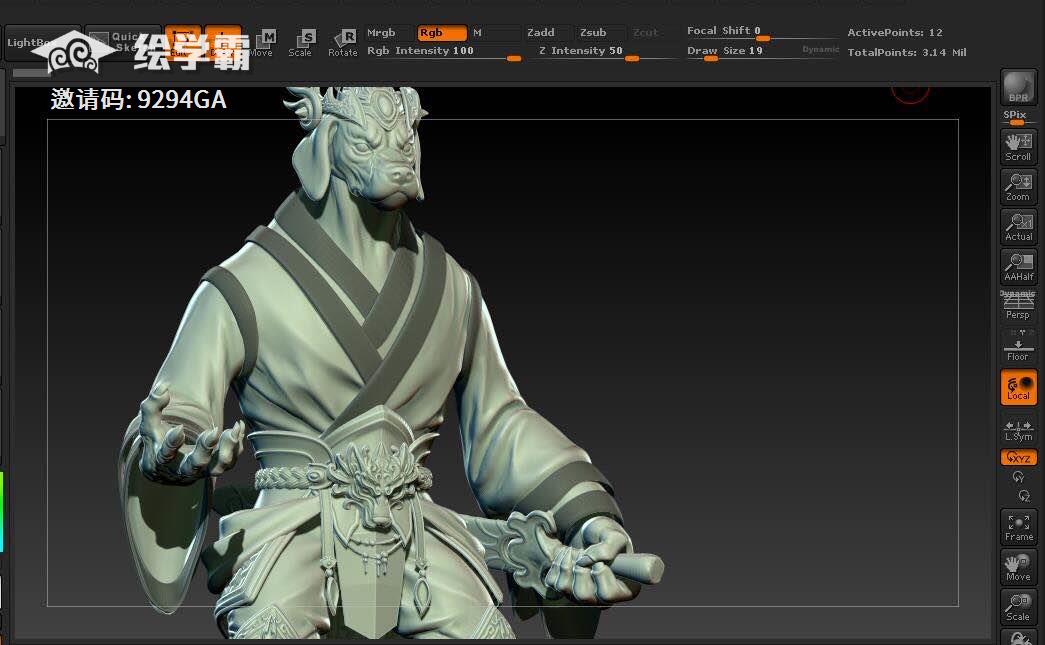Disable Rgb paint mode
This screenshot has height=645, width=1045.
[x=441, y=33]
